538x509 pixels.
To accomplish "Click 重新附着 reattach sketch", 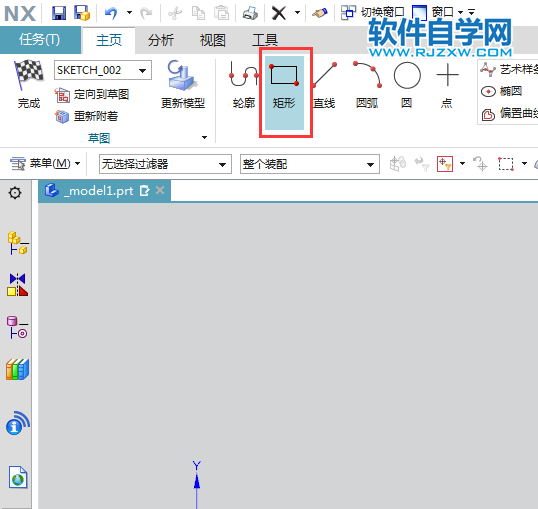I will tap(86, 116).
